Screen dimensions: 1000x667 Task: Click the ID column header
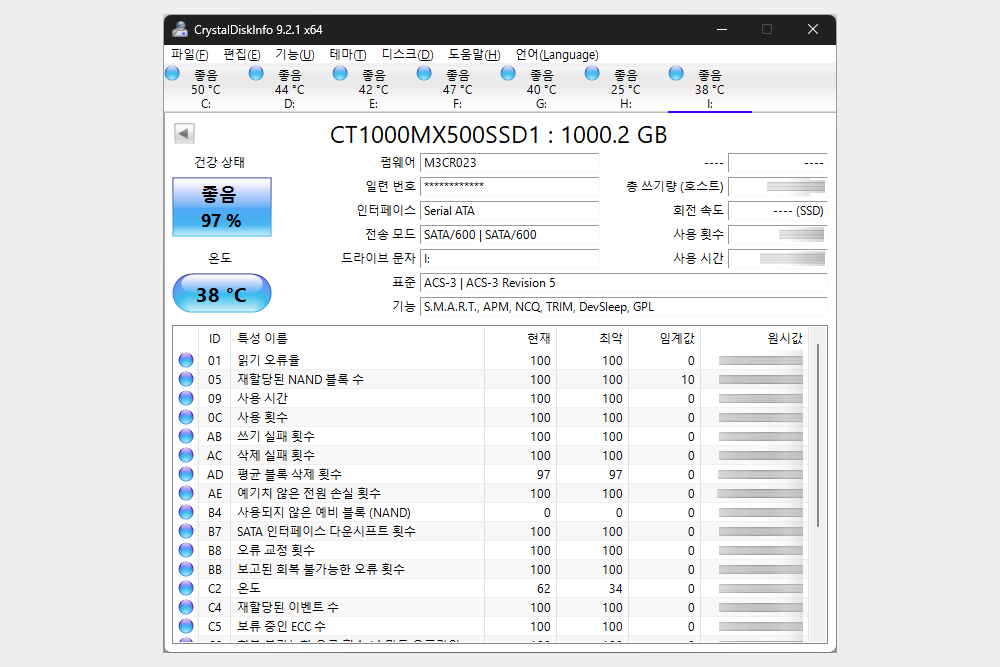click(214, 339)
